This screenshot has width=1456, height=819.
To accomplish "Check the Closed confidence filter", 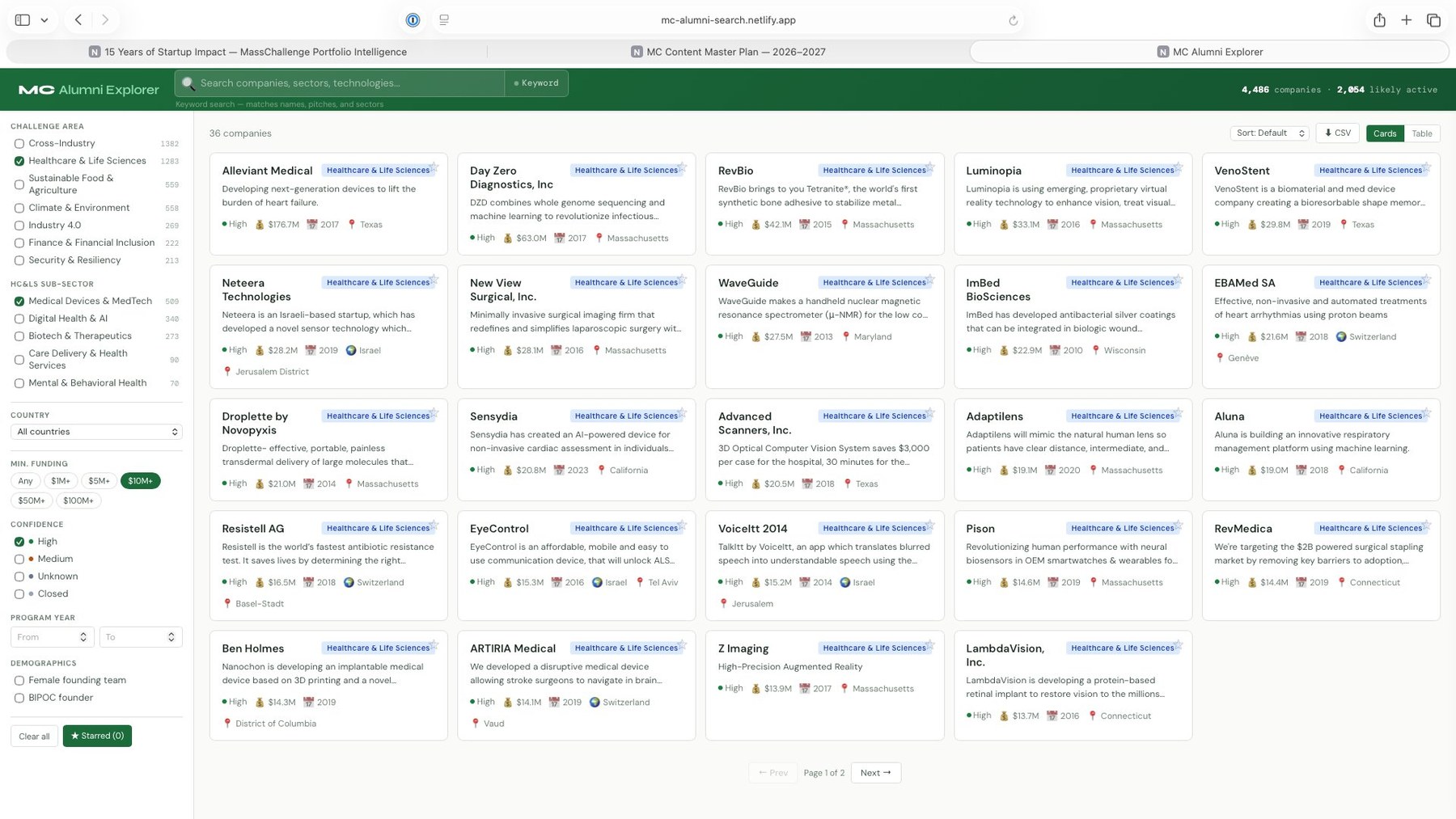I will coord(19,594).
